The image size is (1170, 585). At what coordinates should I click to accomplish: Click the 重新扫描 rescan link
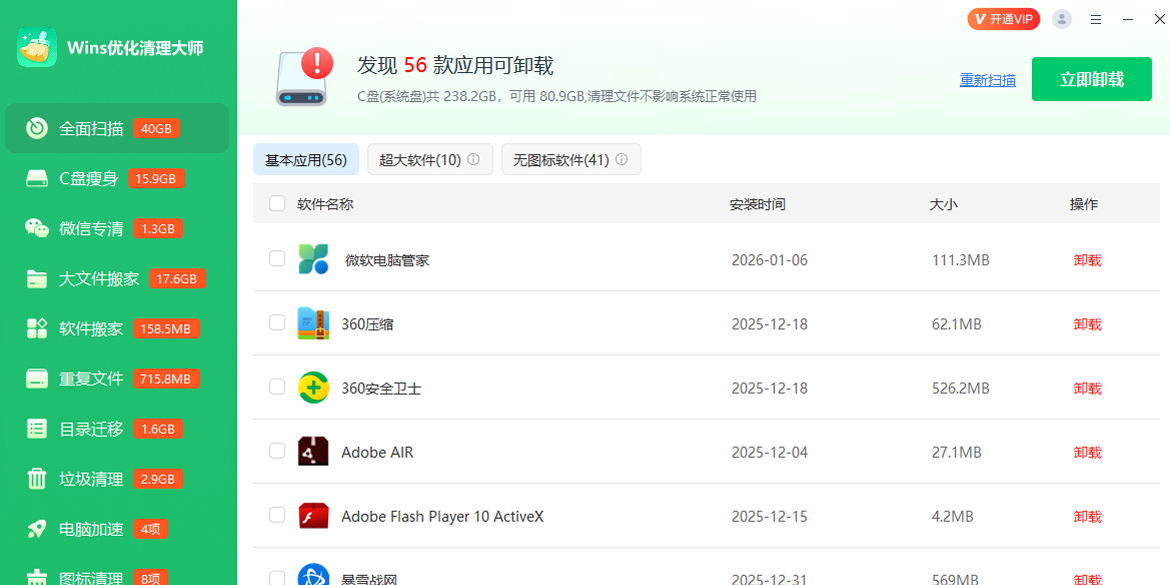[988, 78]
